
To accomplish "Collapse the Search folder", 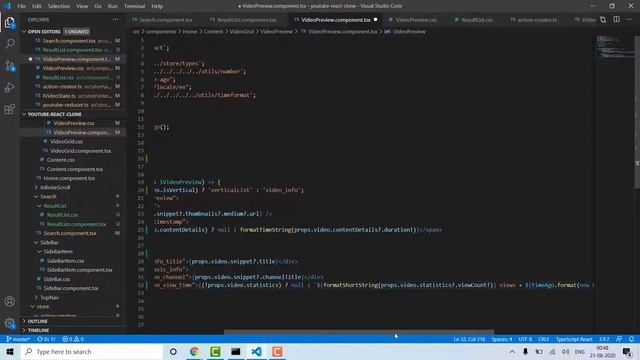I will pyautogui.click(x=48, y=196).
